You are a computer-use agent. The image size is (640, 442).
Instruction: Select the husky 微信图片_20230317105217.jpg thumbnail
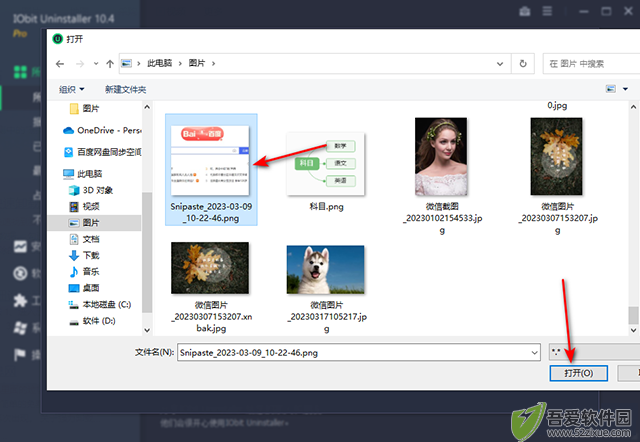326,269
